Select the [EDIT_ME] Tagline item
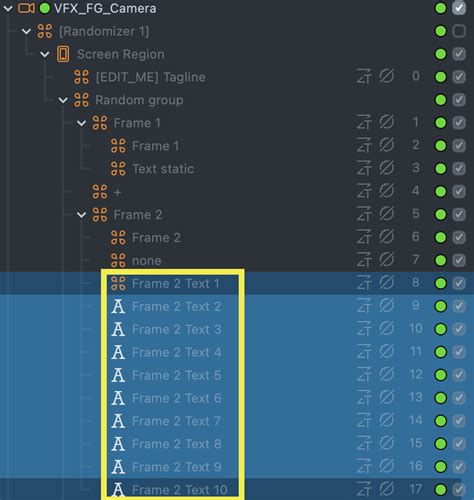Image resolution: width=474 pixels, height=500 pixels. pos(150,77)
